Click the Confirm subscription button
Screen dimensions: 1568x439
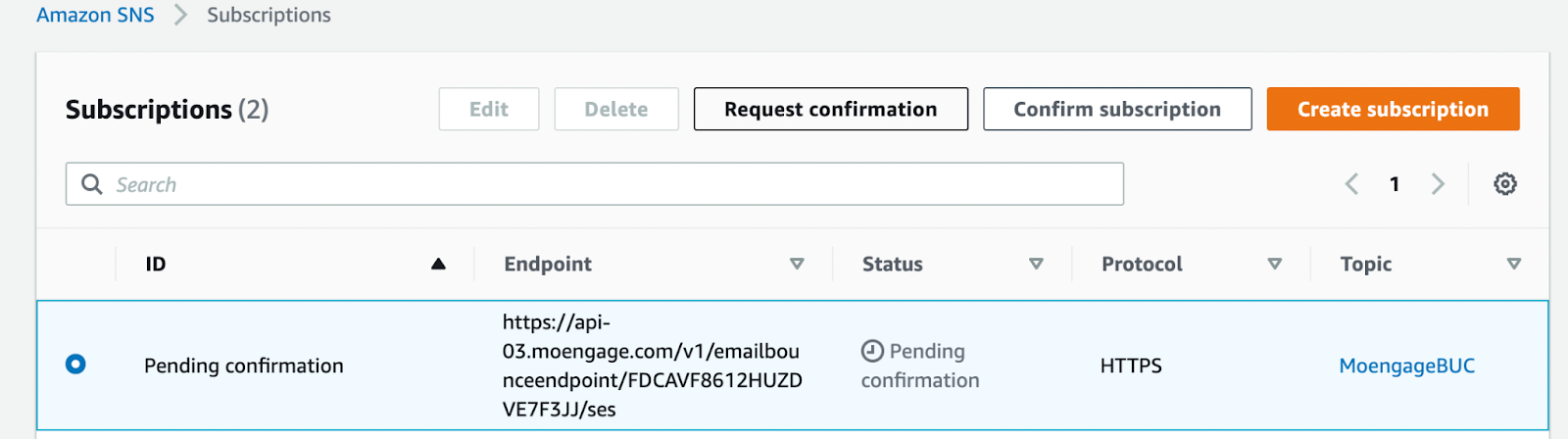point(1117,109)
